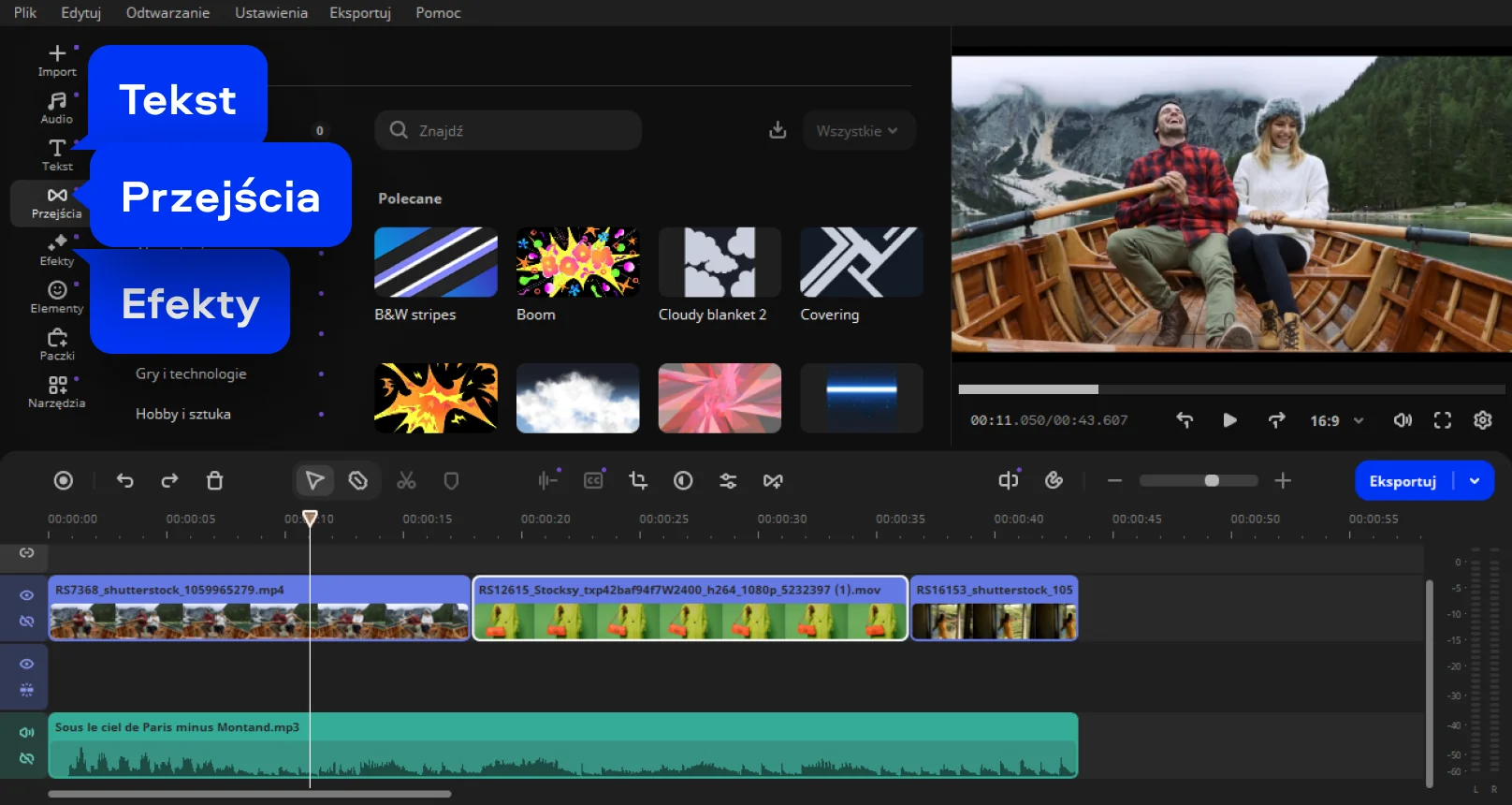Click the blue Eksportuj button
The width and height of the screenshot is (1512, 805).
(x=1403, y=481)
